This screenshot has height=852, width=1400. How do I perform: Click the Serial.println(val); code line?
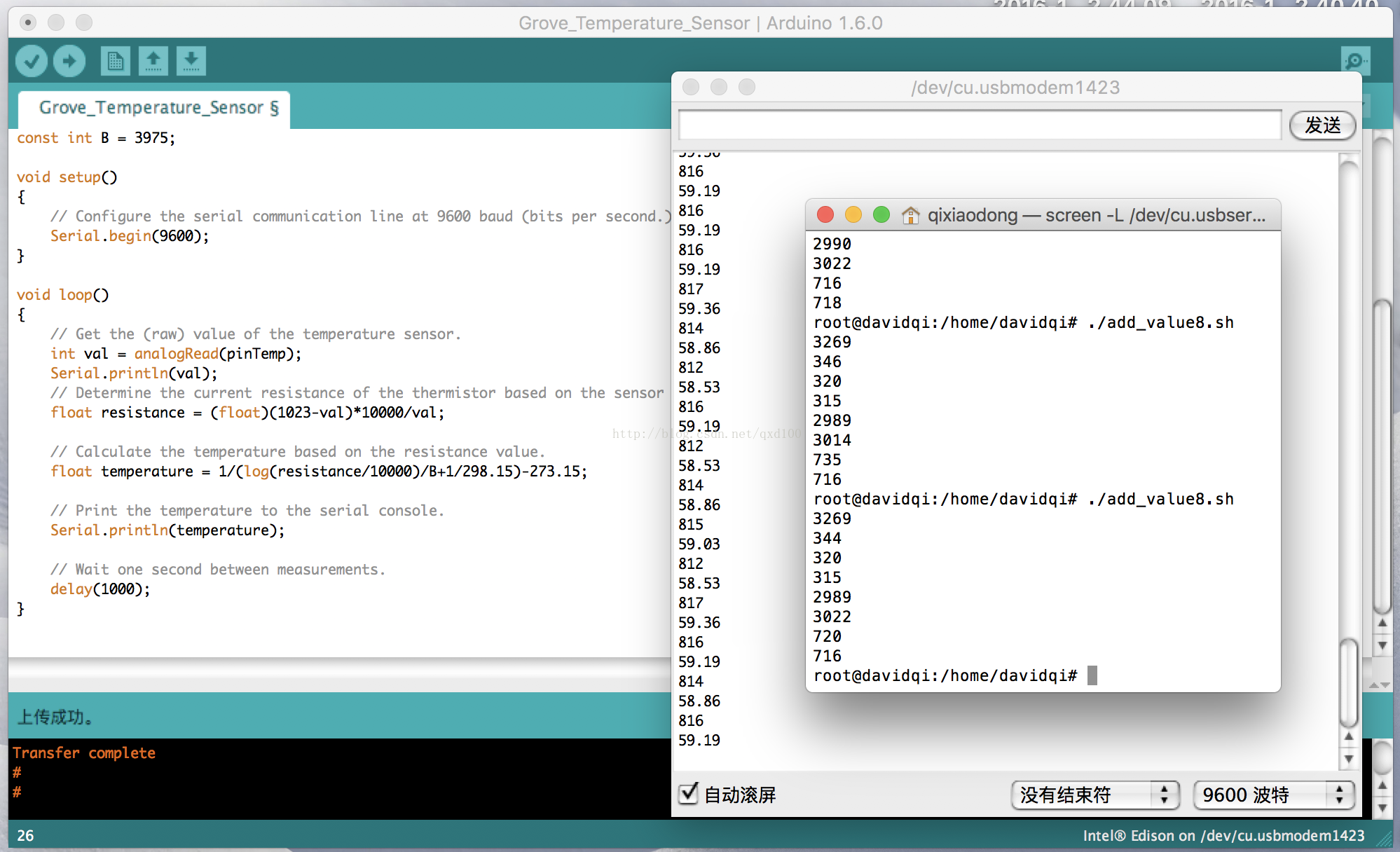click(134, 373)
